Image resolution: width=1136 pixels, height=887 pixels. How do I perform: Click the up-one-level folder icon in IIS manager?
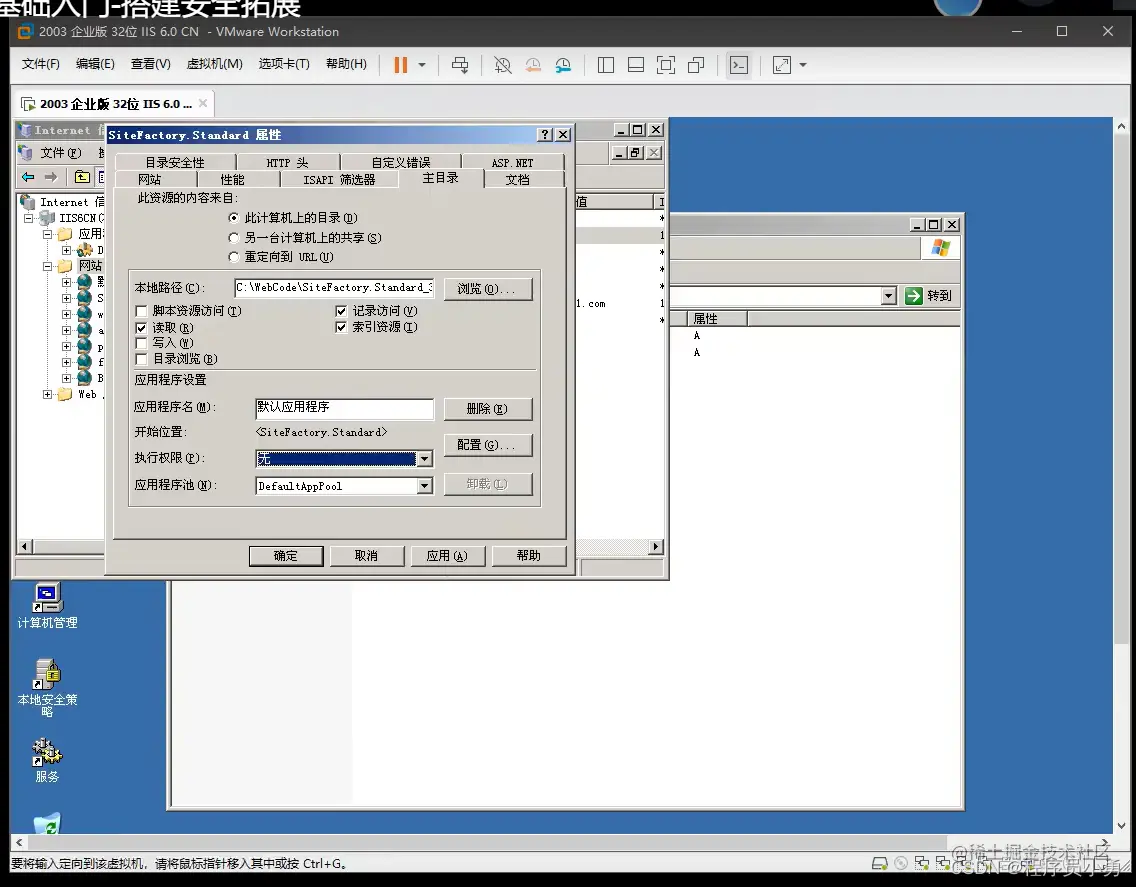(x=82, y=177)
